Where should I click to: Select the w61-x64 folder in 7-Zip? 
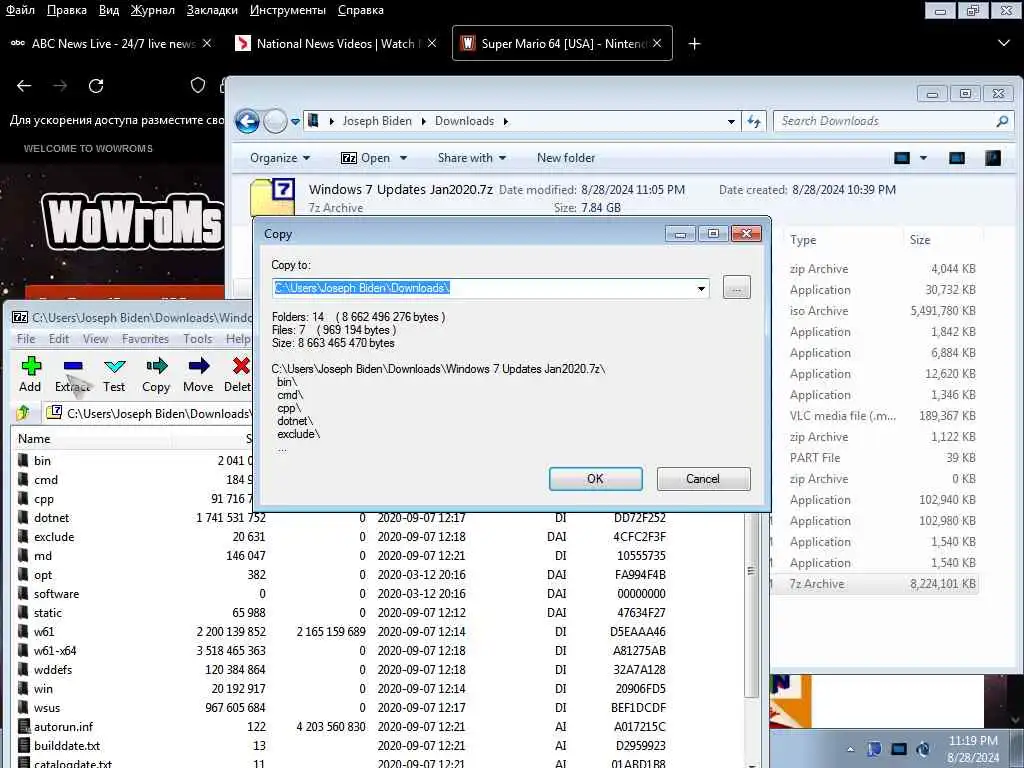(55, 651)
